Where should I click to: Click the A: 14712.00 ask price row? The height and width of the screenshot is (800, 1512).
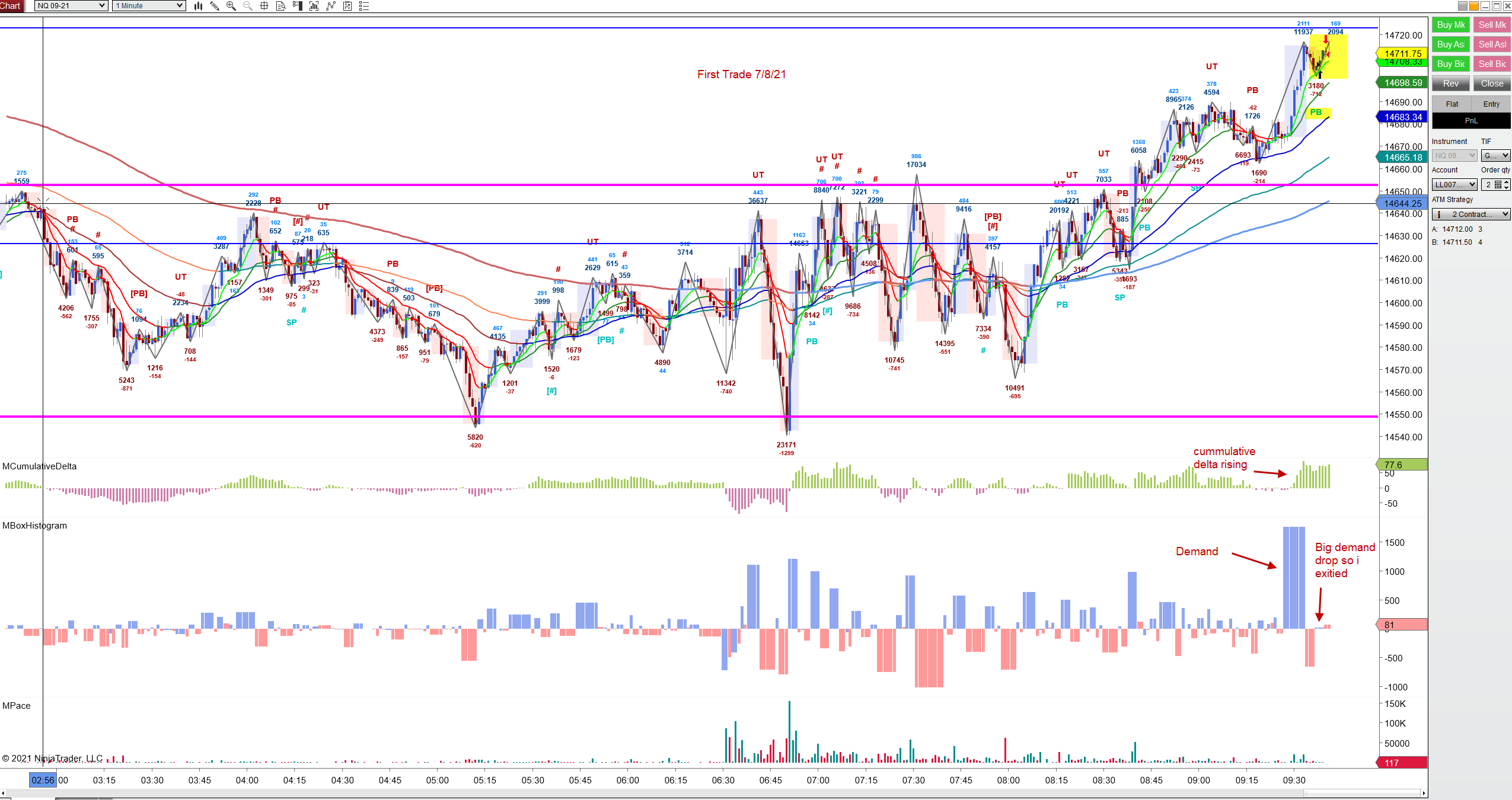(x=1457, y=229)
